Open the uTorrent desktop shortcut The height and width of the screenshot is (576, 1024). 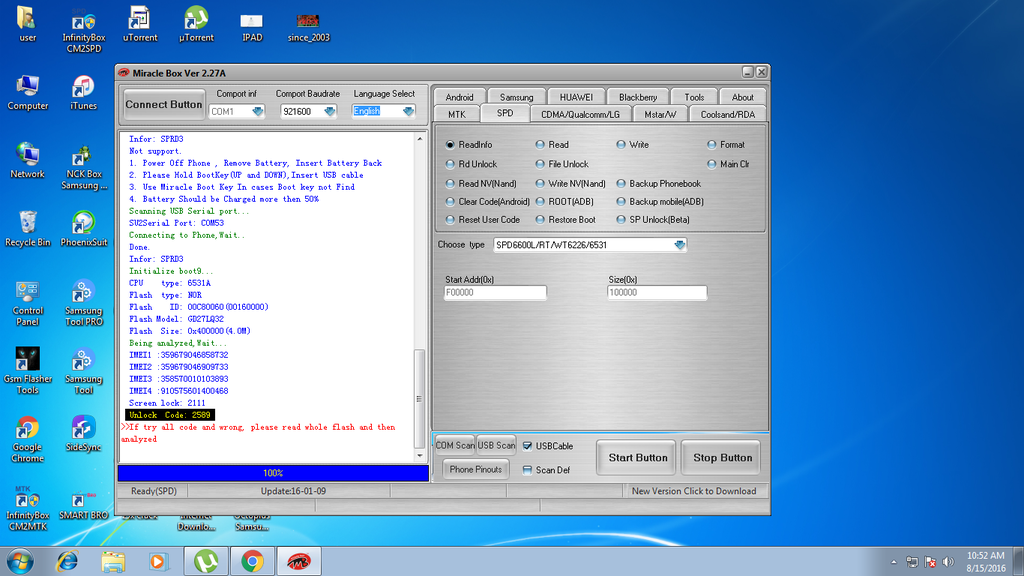click(x=140, y=24)
